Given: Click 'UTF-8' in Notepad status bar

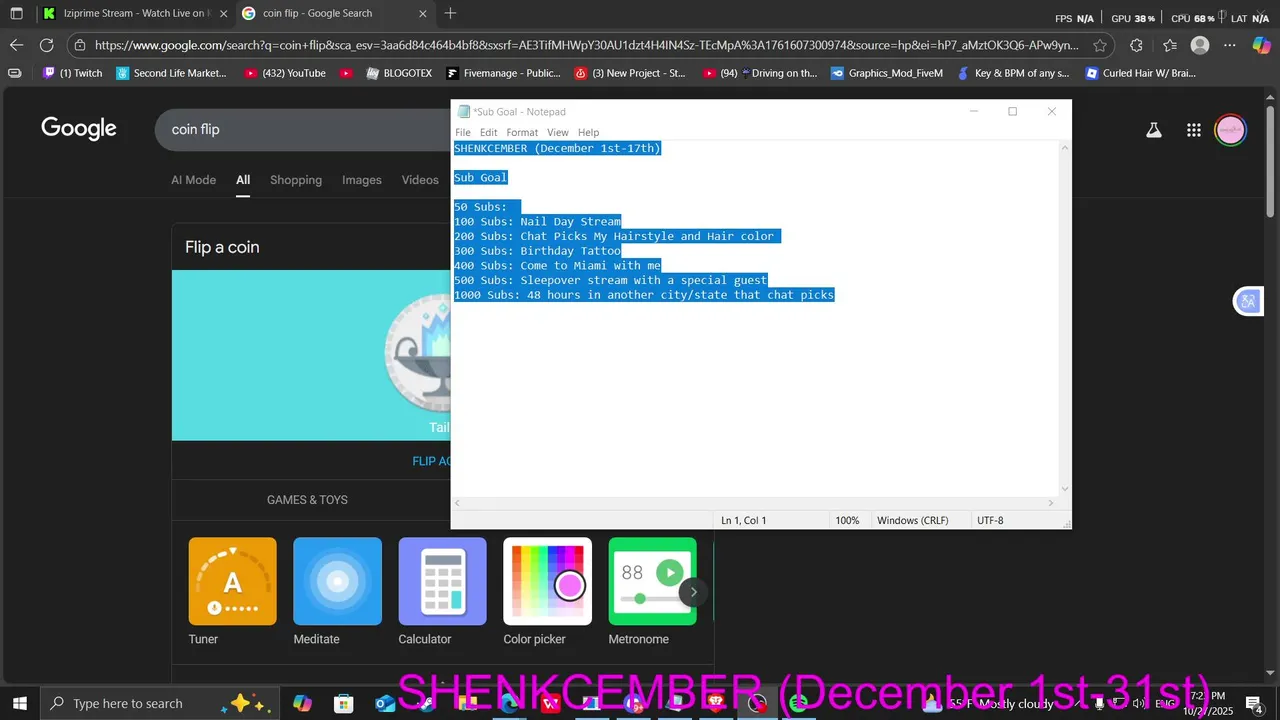Looking at the screenshot, I should pyautogui.click(x=990, y=520).
